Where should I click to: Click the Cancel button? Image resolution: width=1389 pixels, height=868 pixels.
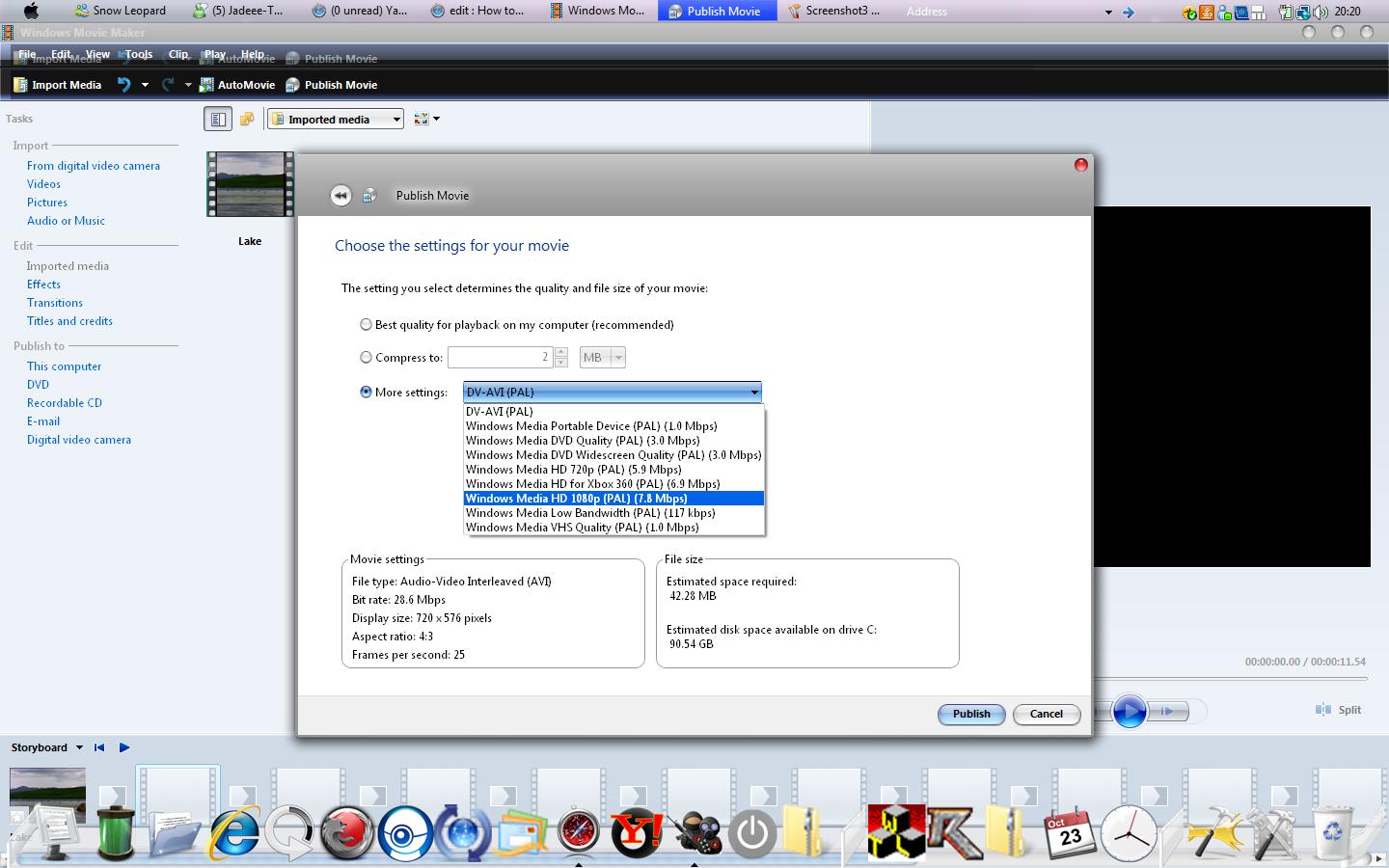pos(1047,714)
